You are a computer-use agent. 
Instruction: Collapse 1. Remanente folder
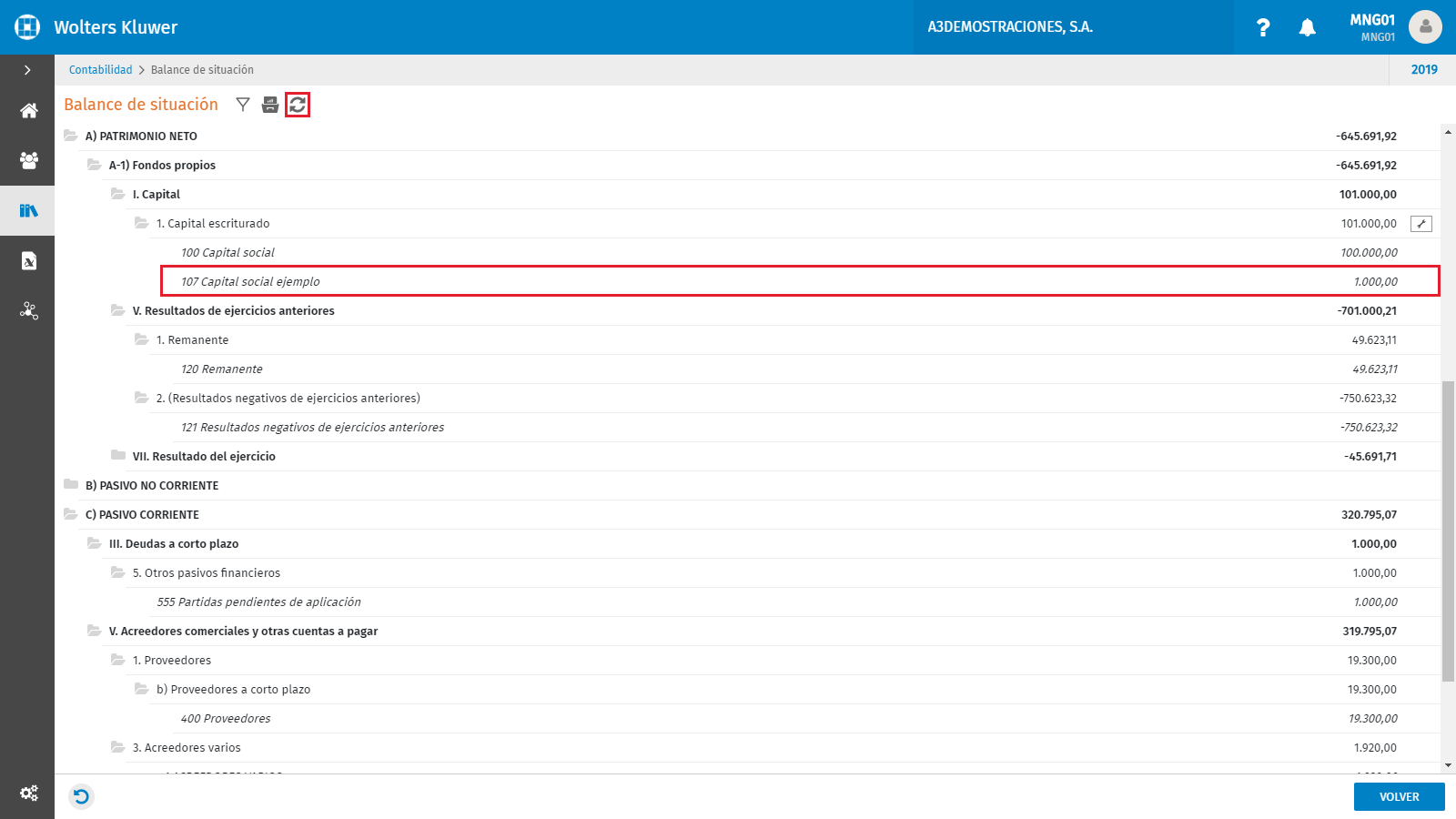click(142, 339)
